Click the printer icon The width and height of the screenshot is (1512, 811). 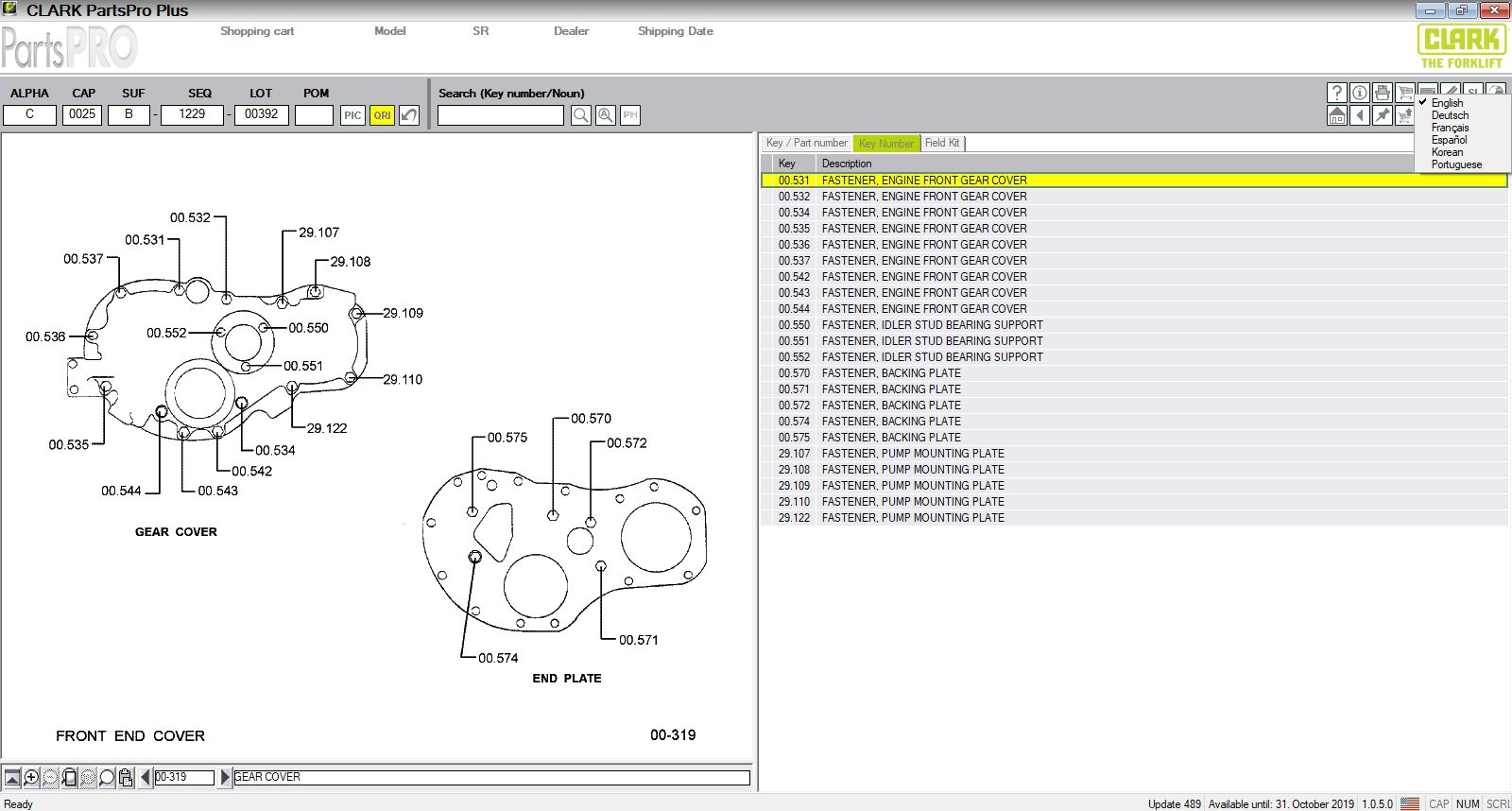1382,93
